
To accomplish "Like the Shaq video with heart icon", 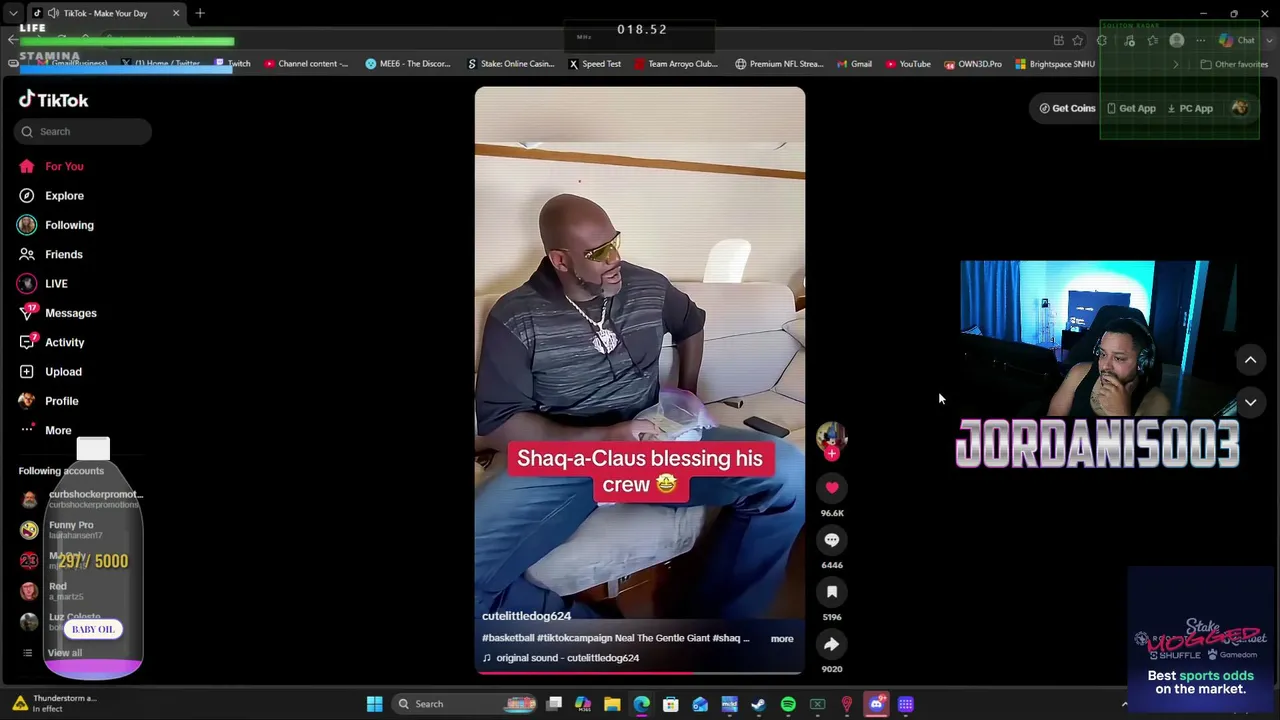I will tap(832, 488).
